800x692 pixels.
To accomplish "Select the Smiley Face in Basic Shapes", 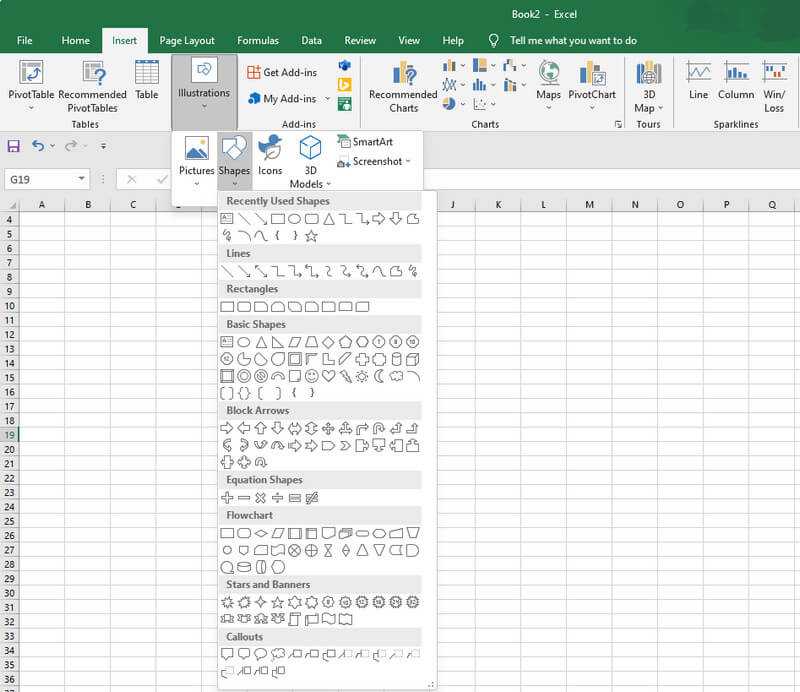I will point(311,377).
